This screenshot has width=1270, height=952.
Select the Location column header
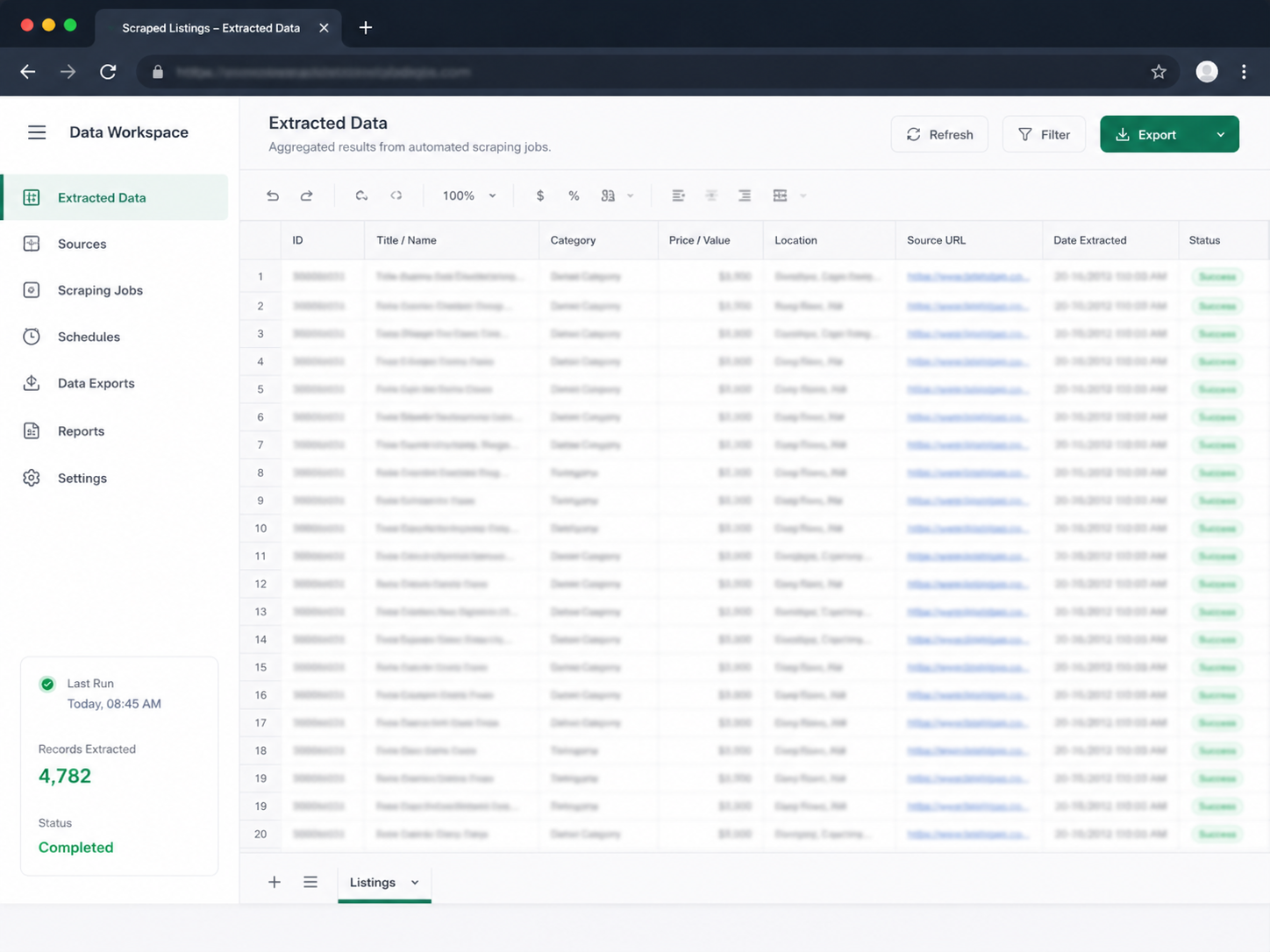point(829,240)
